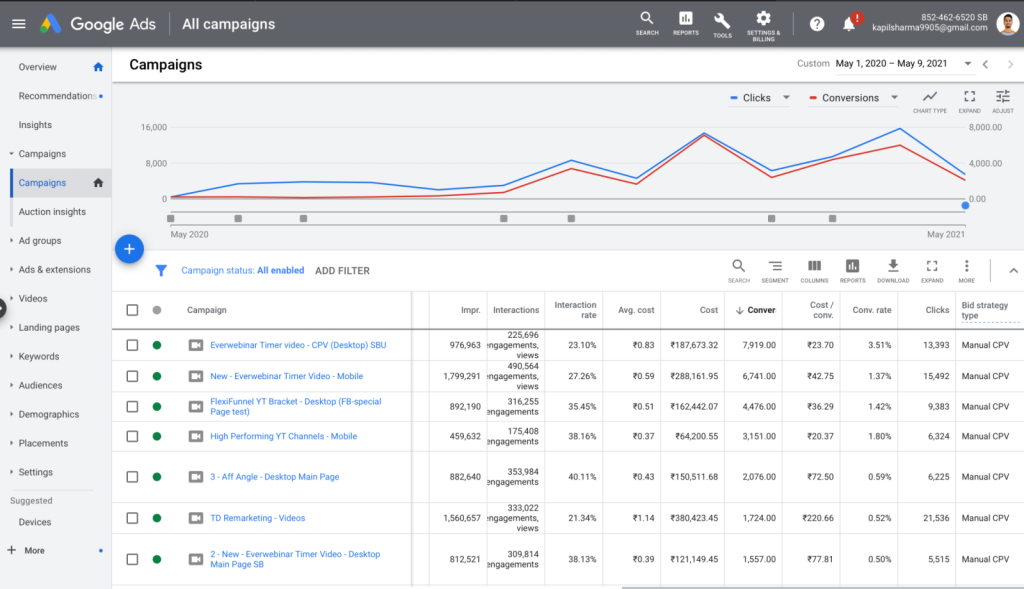Tick checkbox for Everwebinar Timer video CPV Desktop
The height and width of the screenshot is (589, 1024).
coord(132,345)
